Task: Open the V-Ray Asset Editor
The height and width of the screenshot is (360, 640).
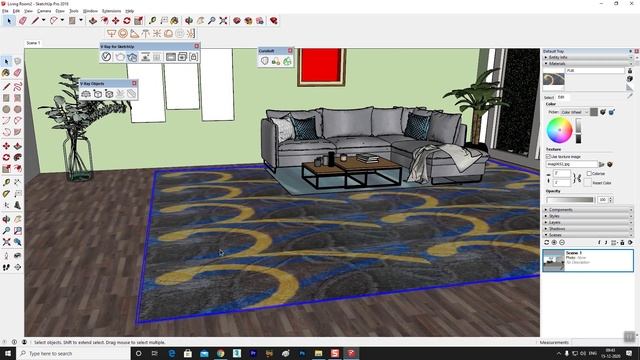Action: [x=106, y=57]
